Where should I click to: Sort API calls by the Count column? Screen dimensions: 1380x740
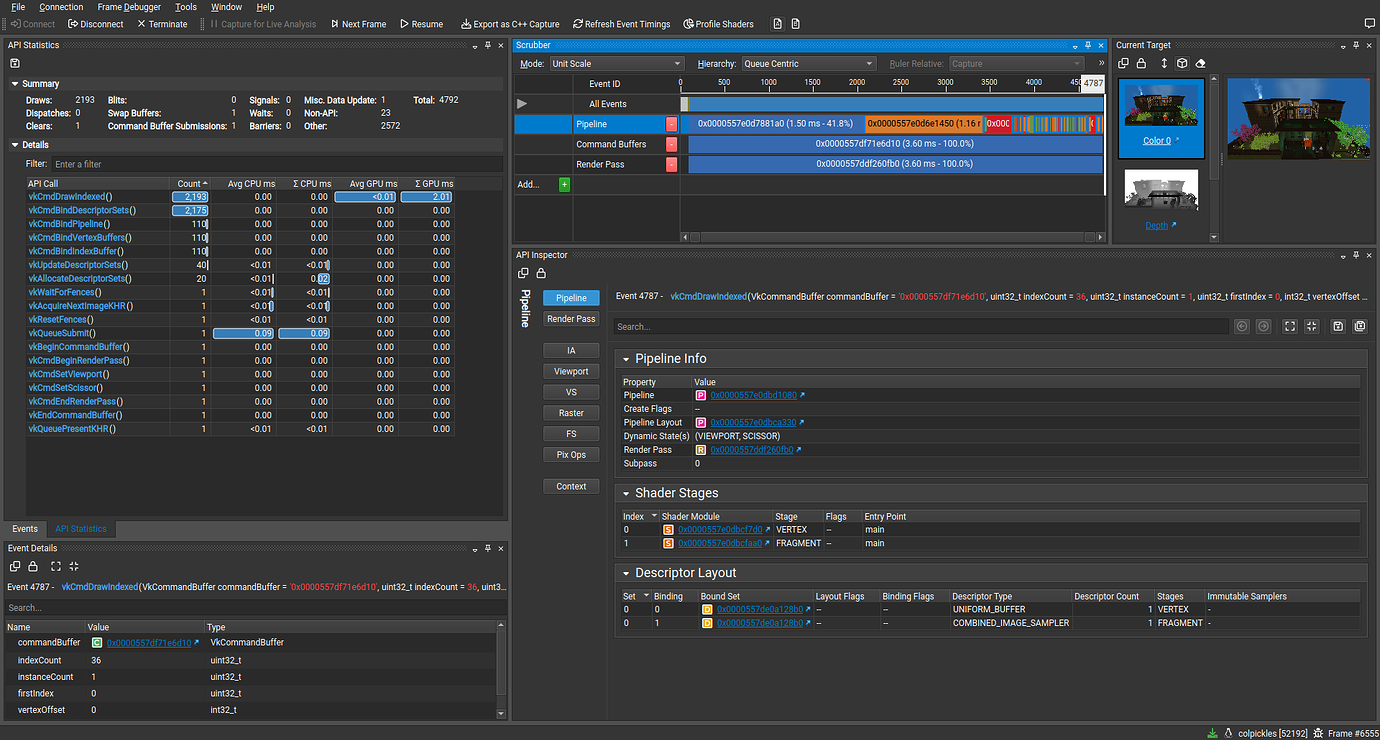[189, 184]
